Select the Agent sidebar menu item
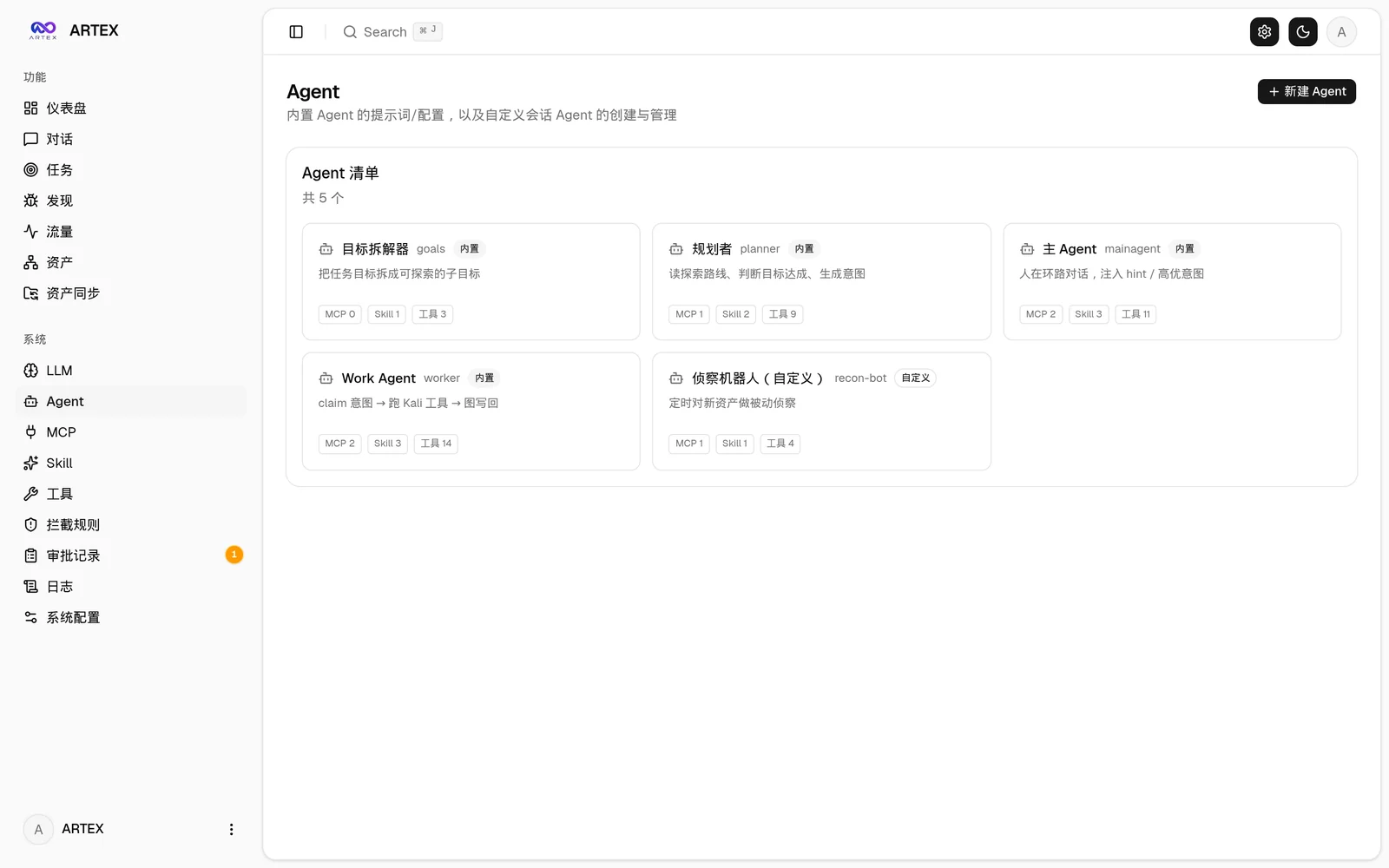 (131, 401)
